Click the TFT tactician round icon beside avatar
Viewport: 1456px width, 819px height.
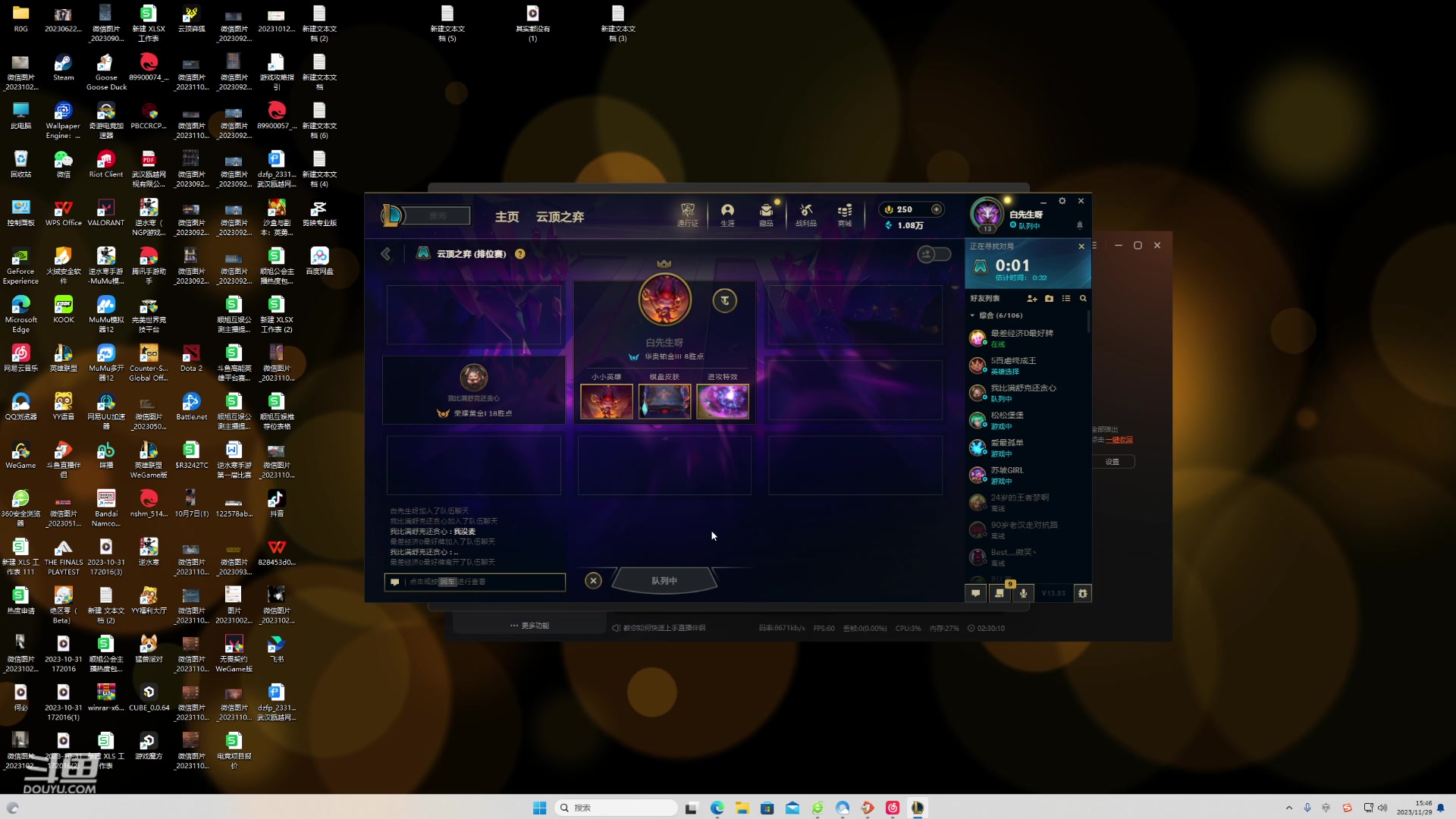pyautogui.click(x=725, y=300)
